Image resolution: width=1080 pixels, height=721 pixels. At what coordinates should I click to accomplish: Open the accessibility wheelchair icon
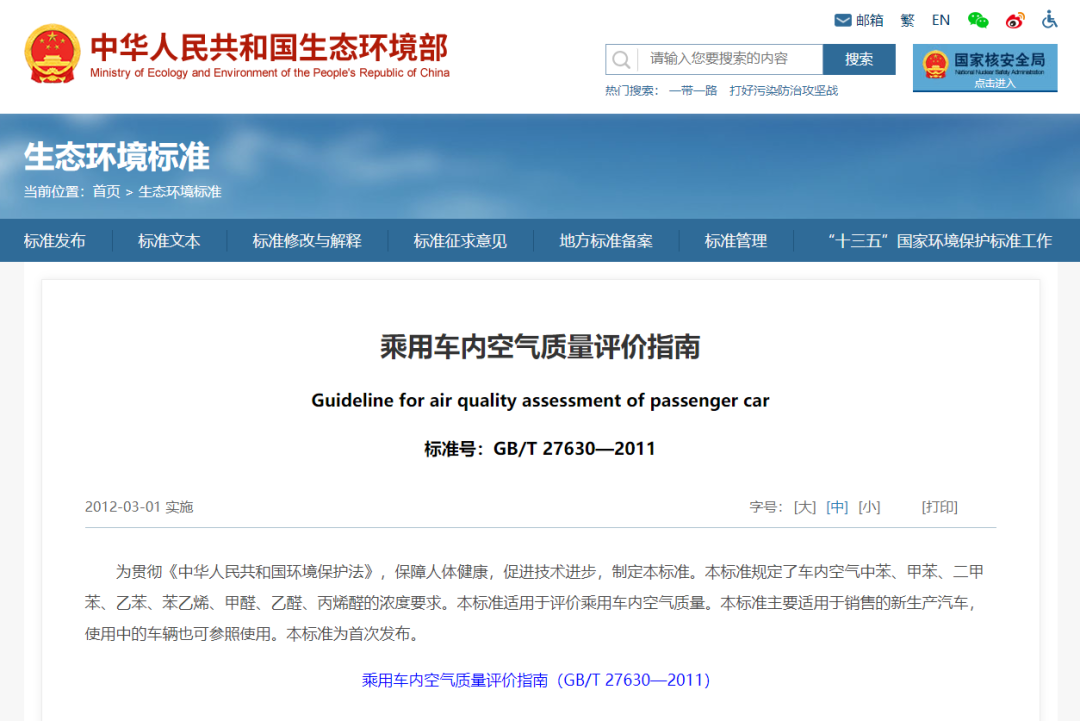pos(1049,19)
